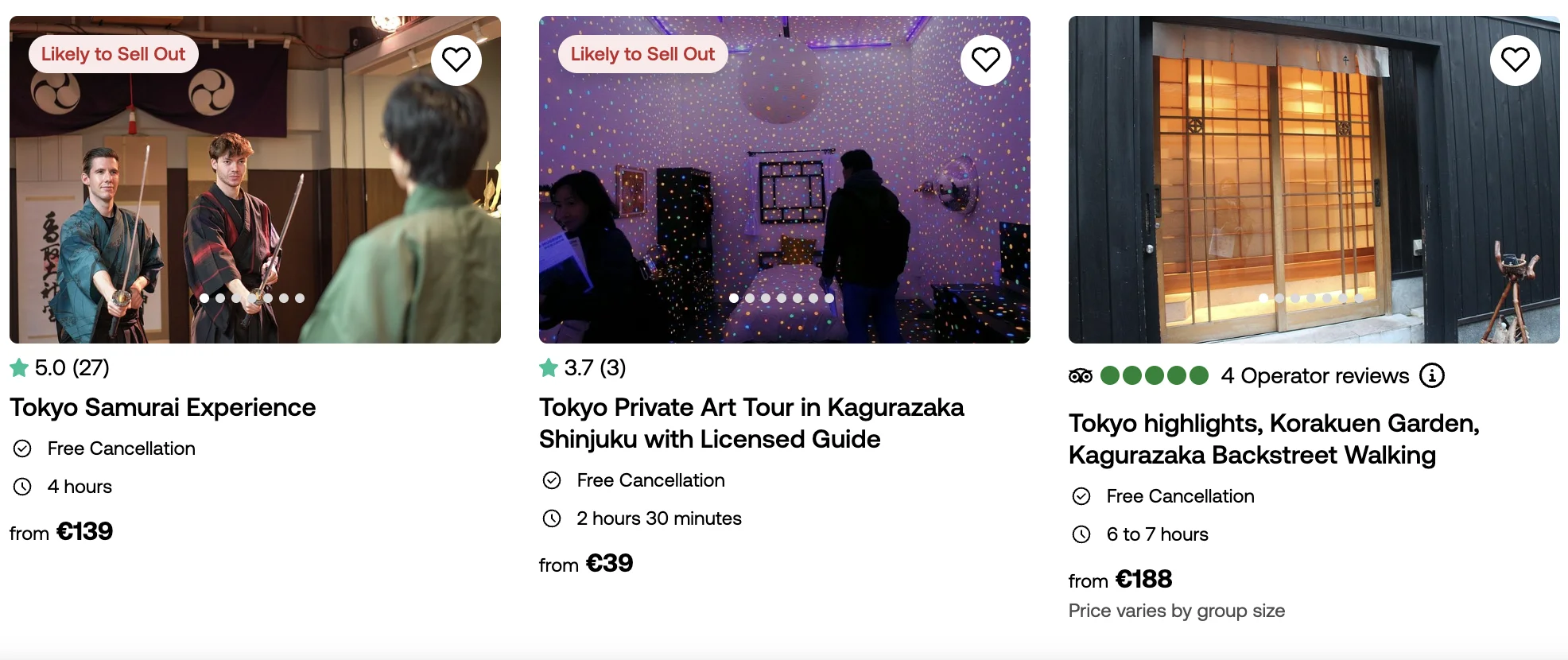Click the clock icon next to 6 to 7 hours
Image resolution: width=1568 pixels, height=660 pixels.
(1081, 534)
